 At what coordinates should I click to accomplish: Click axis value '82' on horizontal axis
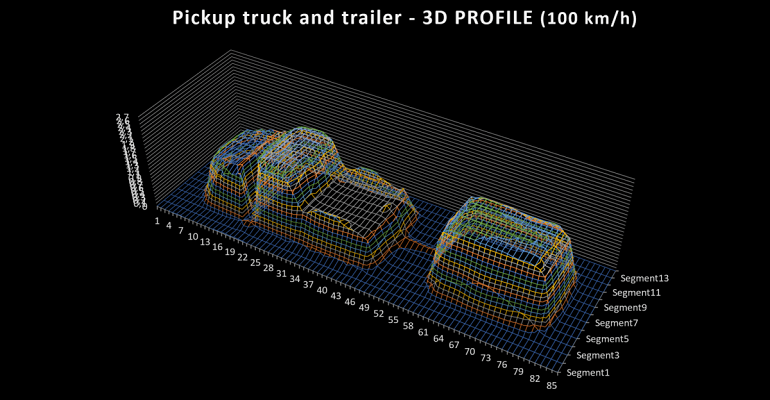click(x=534, y=378)
